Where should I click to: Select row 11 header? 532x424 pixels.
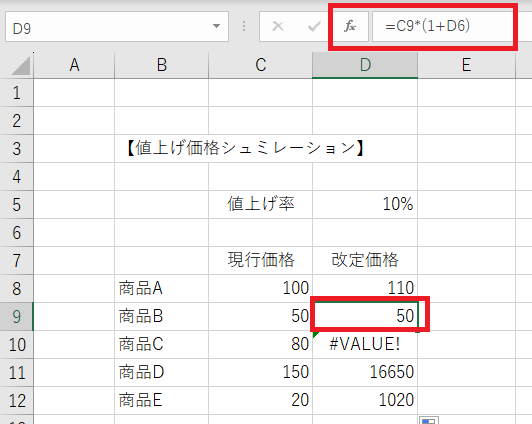pos(17,373)
